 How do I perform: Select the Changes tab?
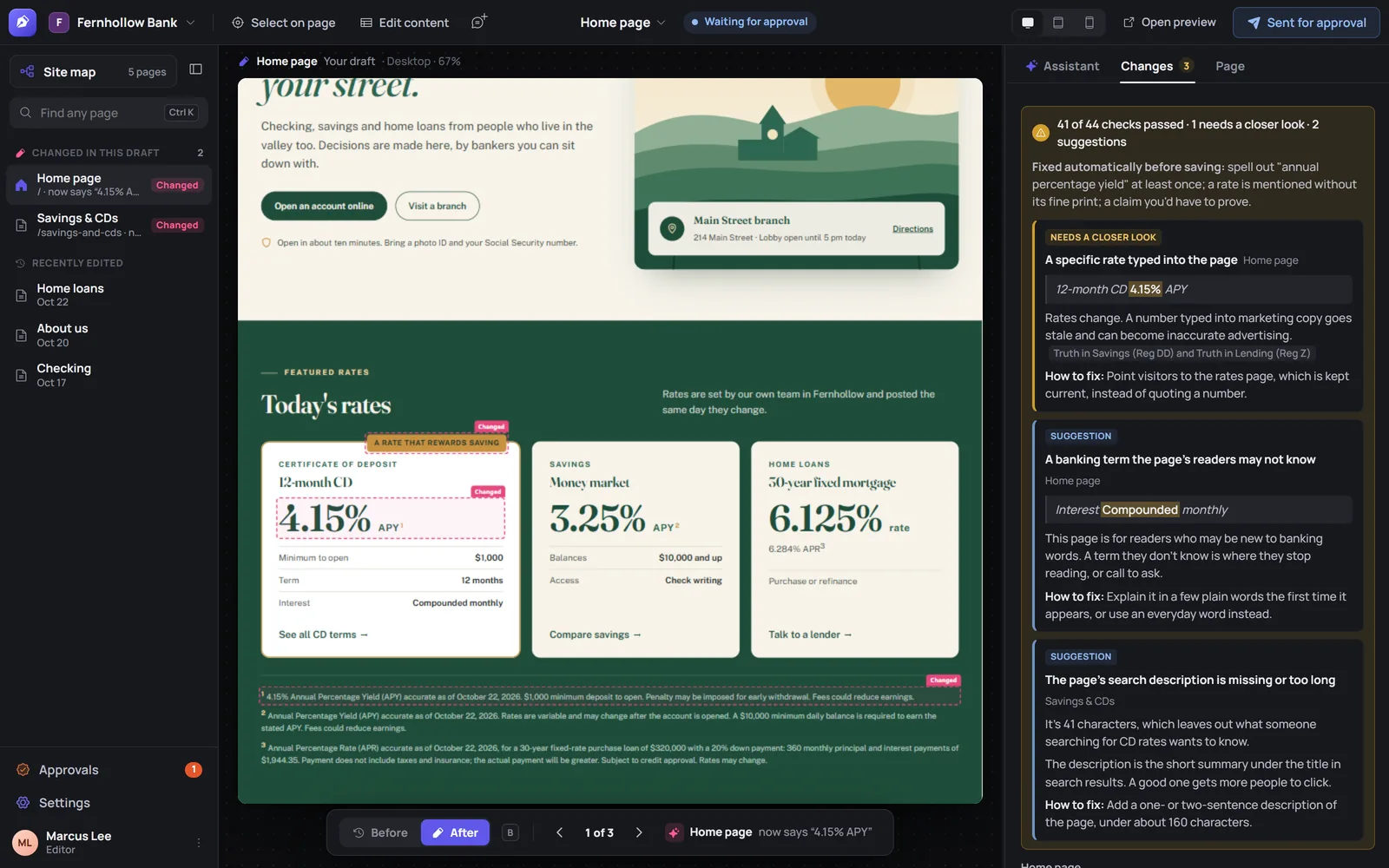(1156, 66)
